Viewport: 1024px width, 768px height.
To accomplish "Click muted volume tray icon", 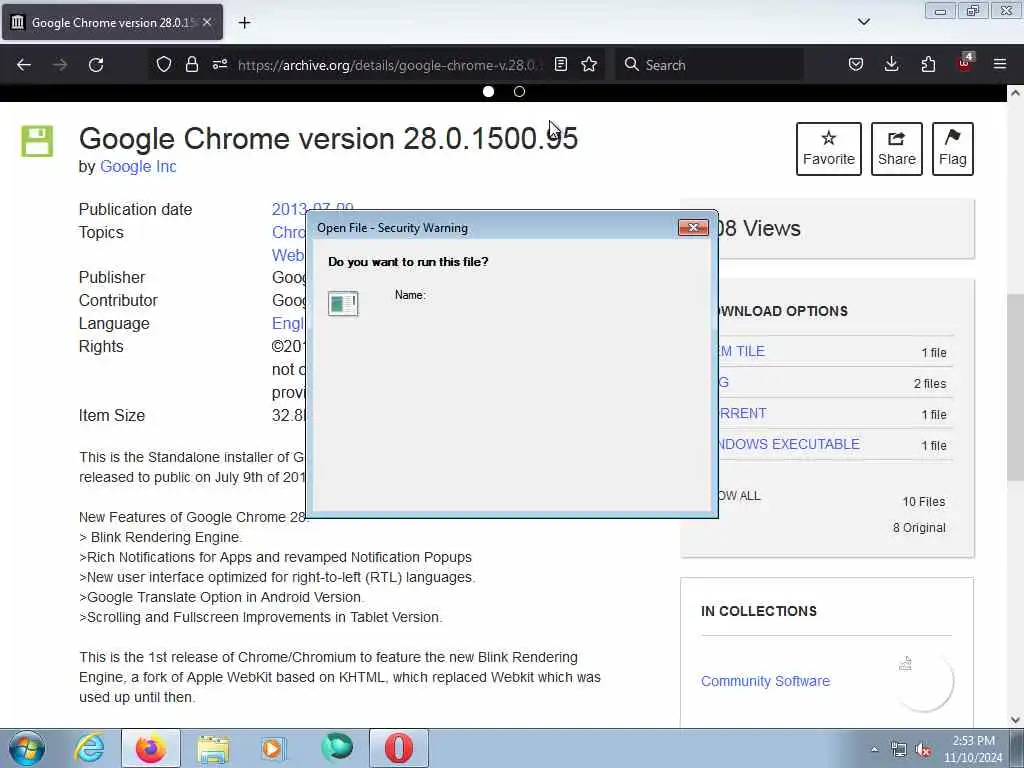I will click(x=923, y=750).
